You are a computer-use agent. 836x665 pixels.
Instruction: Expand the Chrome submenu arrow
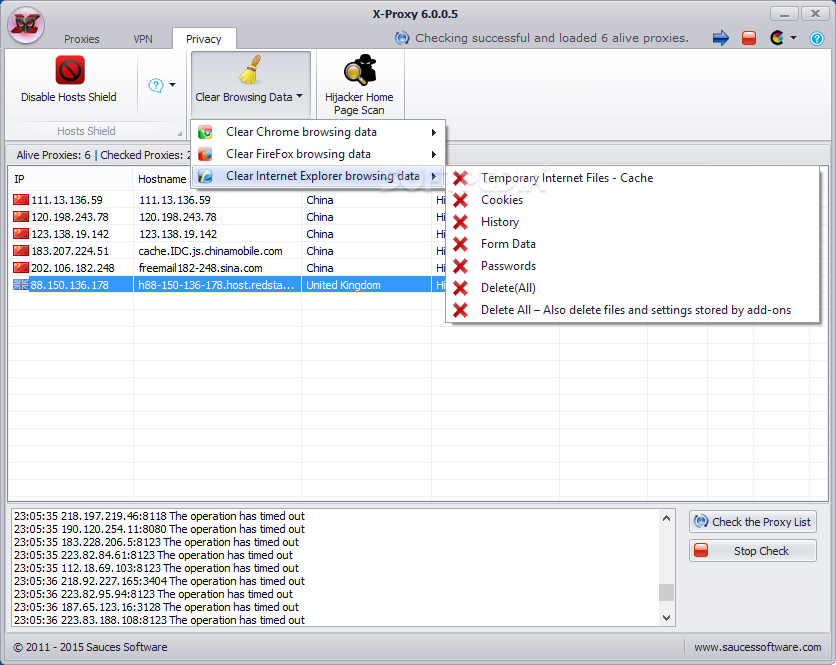pyautogui.click(x=434, y=132)
